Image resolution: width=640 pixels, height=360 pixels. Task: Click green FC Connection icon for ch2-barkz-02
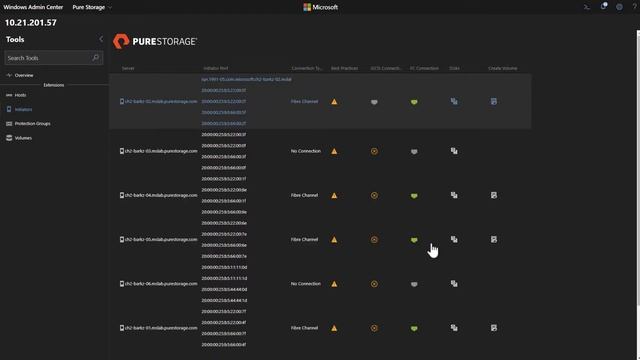coord(414,102)
